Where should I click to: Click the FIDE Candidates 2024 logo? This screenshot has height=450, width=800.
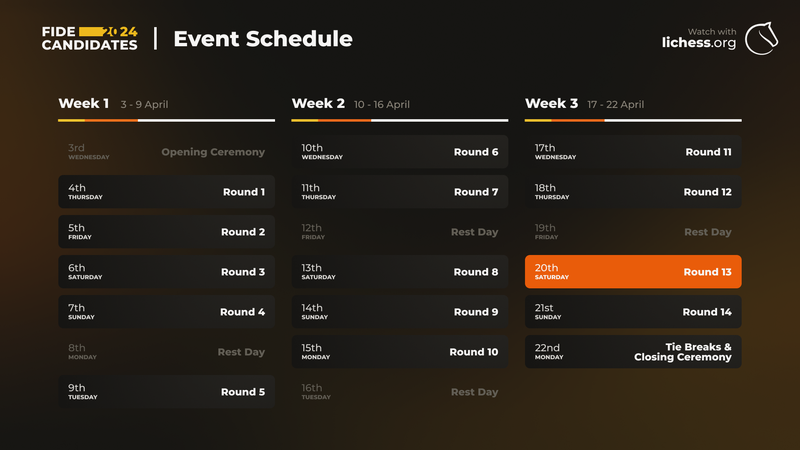[x=90, y=39]
